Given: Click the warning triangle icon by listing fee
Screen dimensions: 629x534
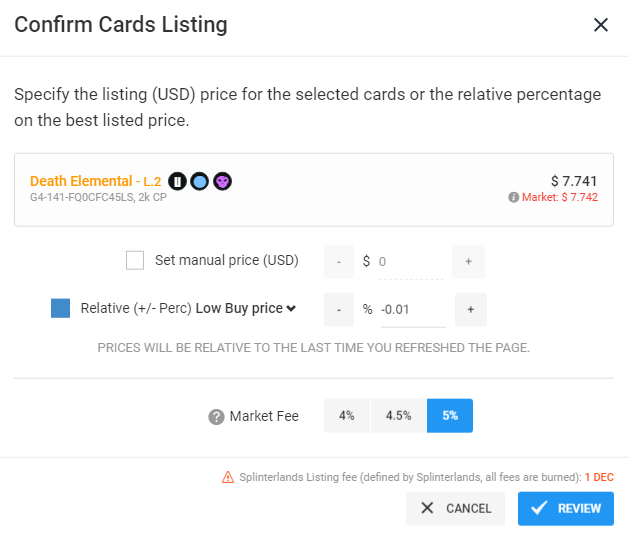Looking at the screenshot, I should (x=228, y=477).
